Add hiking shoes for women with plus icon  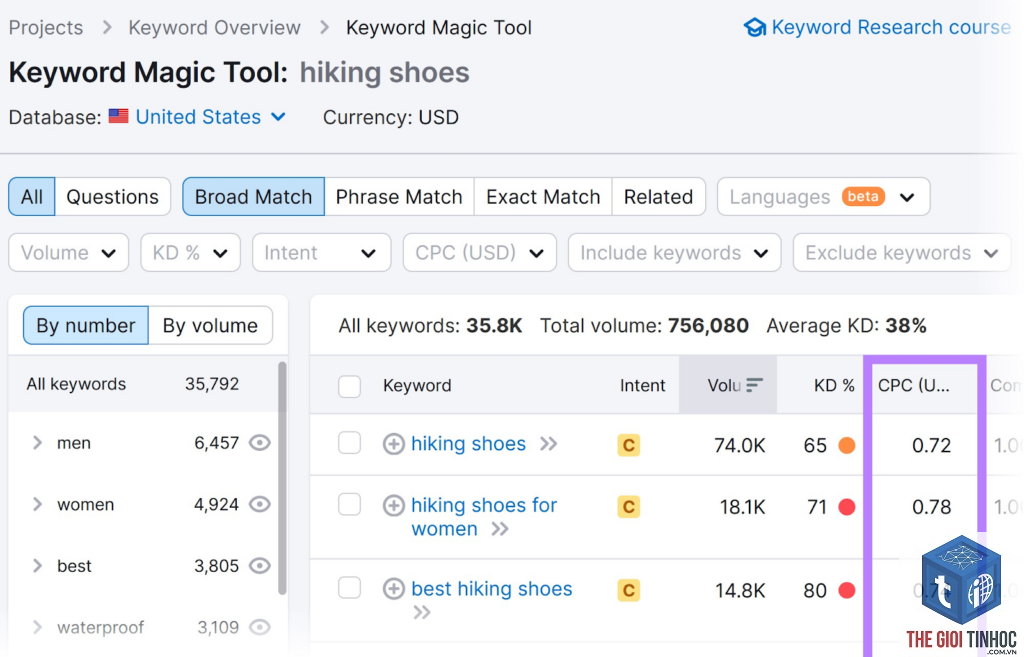pyautogui.click(x=393, y=505)
